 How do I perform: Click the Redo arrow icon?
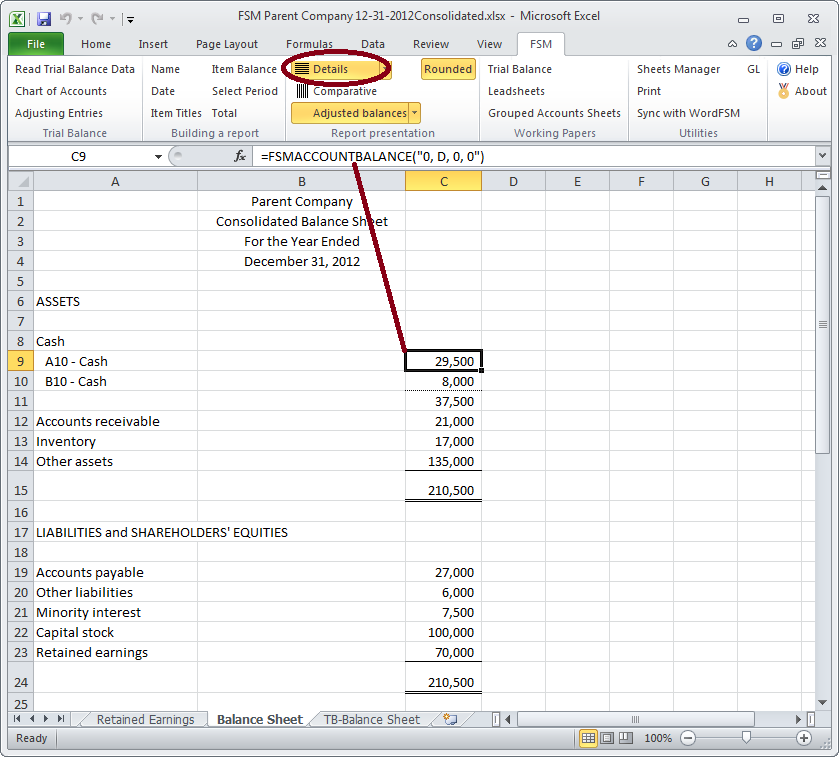[x=97, y=19]
